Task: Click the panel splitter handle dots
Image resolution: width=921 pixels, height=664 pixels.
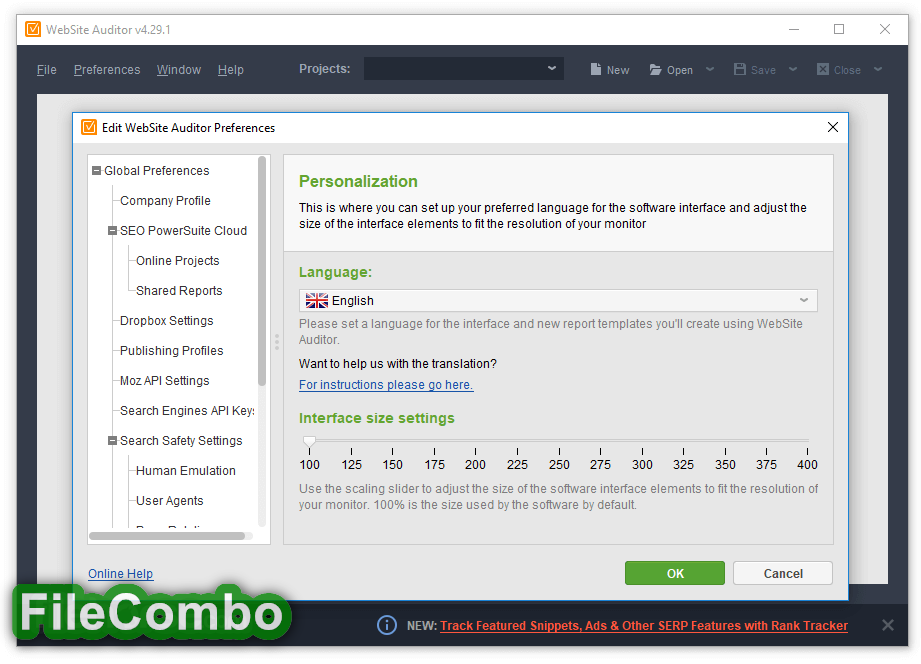Action: coord(277,342)
